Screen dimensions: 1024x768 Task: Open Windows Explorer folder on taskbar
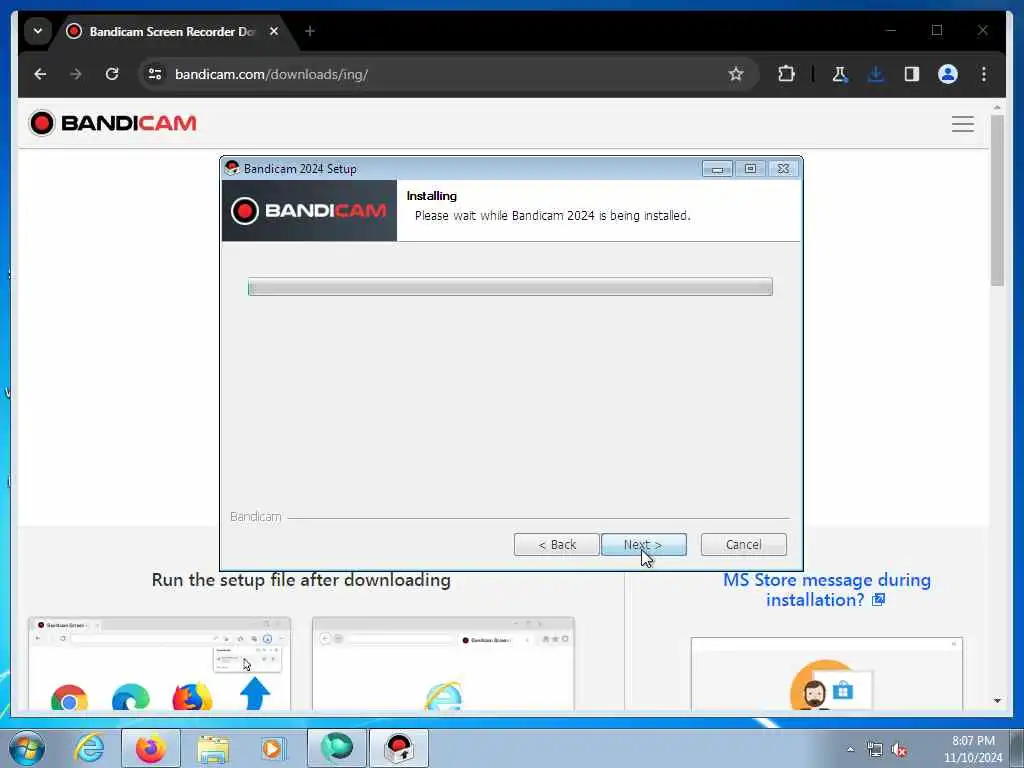pos(213,748)
